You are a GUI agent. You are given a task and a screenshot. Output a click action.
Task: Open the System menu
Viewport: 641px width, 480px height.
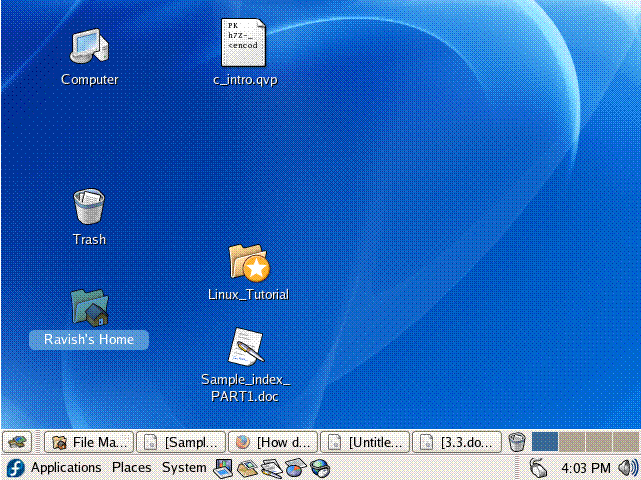point(184,467)
